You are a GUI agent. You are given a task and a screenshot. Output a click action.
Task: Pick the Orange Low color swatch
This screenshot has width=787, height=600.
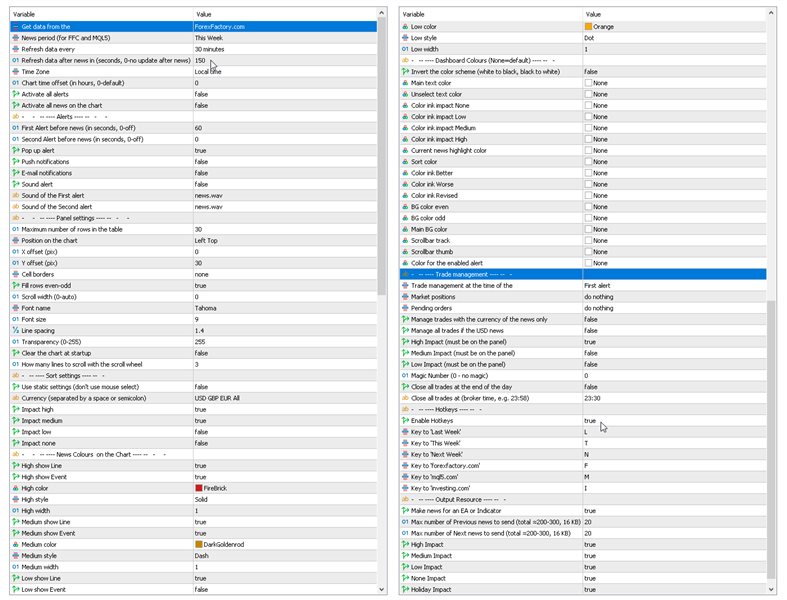pyautogui.click(x=588, y=27)
